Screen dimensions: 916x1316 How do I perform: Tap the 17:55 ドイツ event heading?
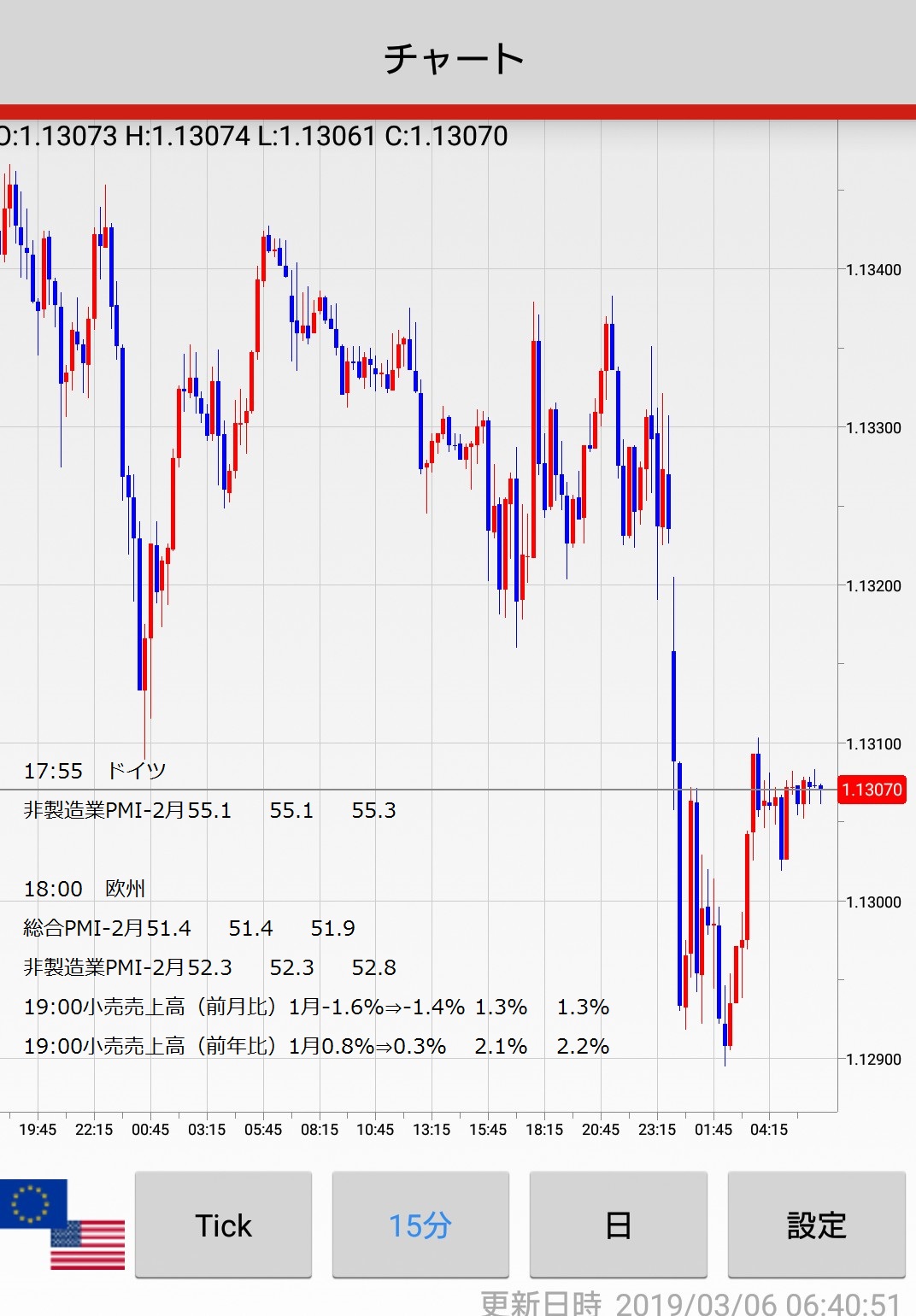click(95, 771)
